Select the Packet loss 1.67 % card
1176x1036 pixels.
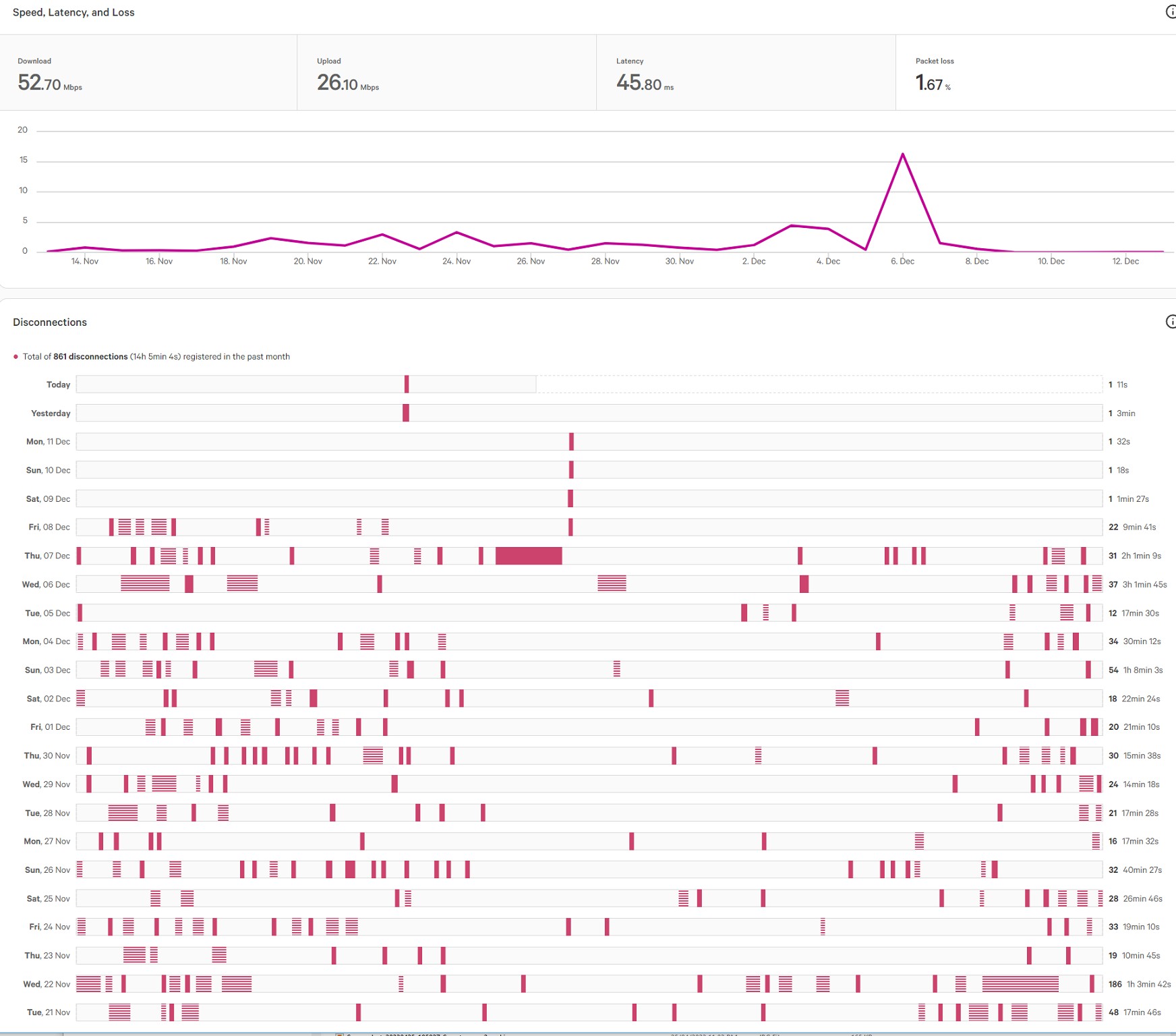(1036, 73)
